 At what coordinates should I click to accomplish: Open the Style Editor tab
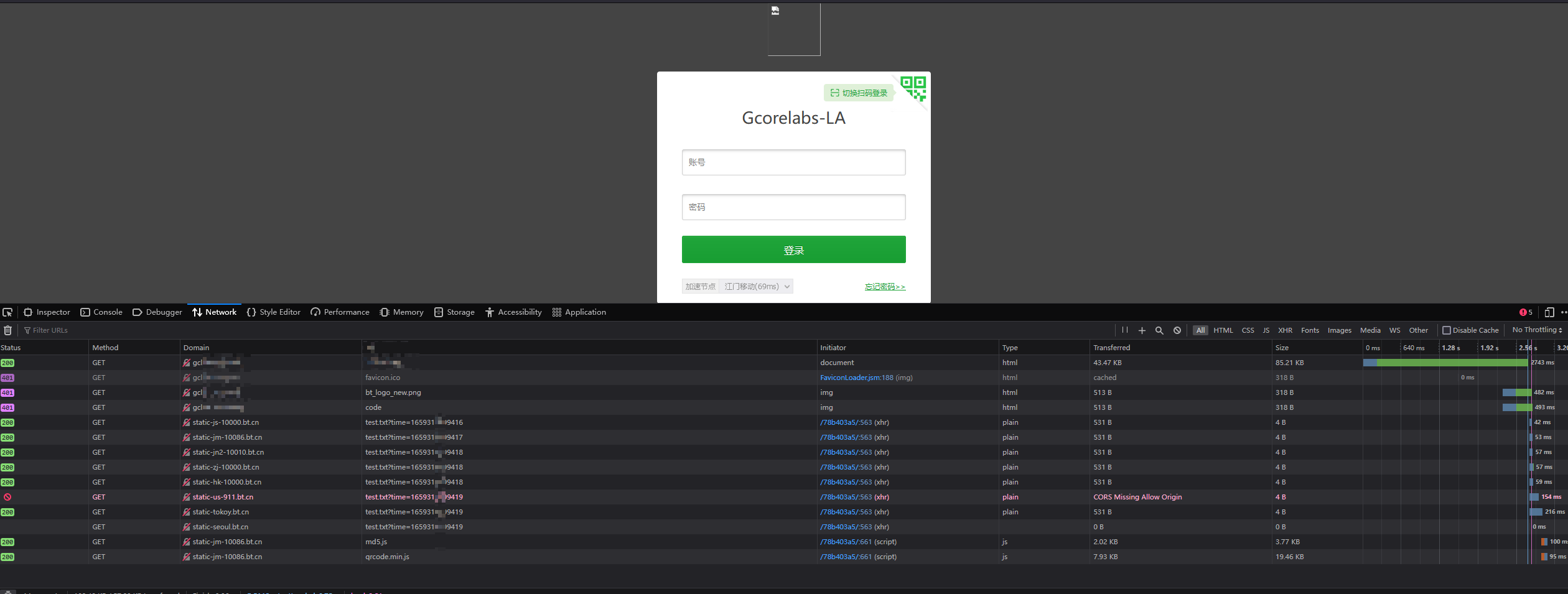(x=274, y=312)
